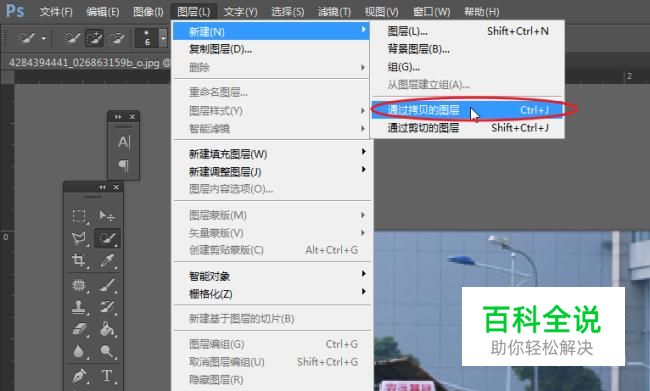Open the Paragraph panel icon
Viewport: 650px width, 391px height.
point(124,165)
